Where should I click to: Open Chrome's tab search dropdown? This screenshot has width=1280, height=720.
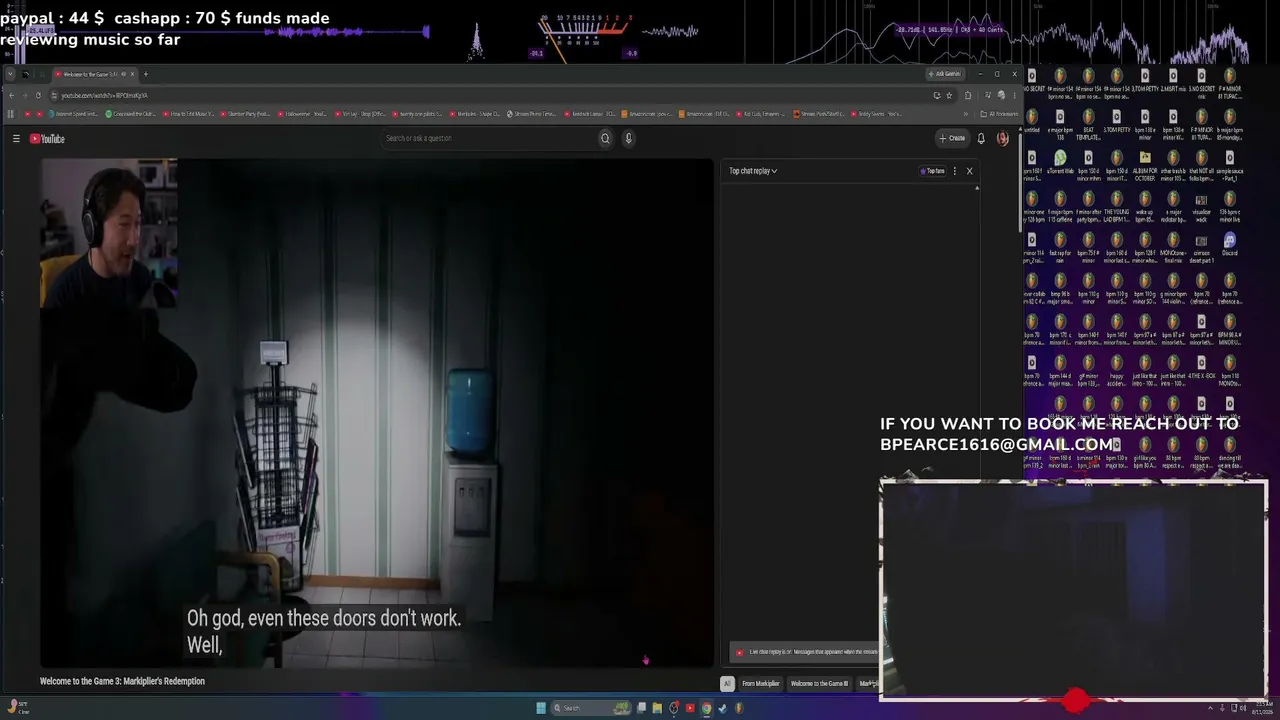click(11, 74)
